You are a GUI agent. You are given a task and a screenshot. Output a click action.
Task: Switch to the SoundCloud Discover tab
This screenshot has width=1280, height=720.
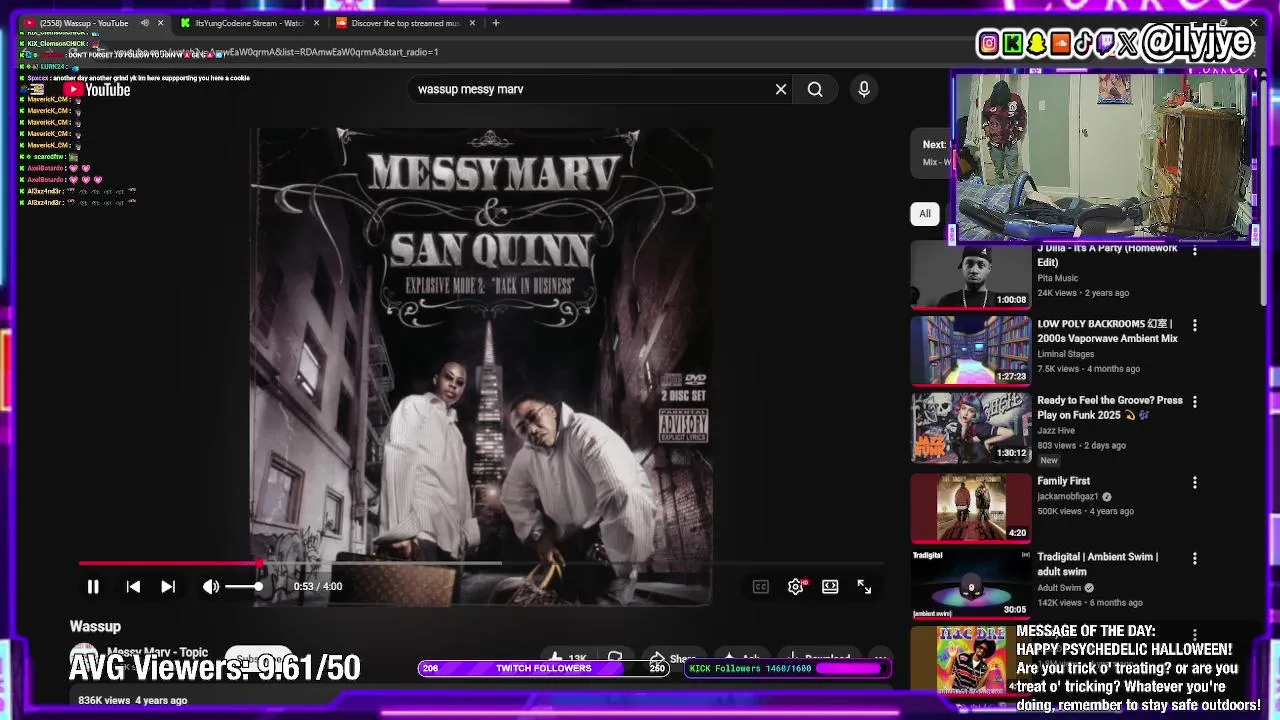click(x=405, y=23)
